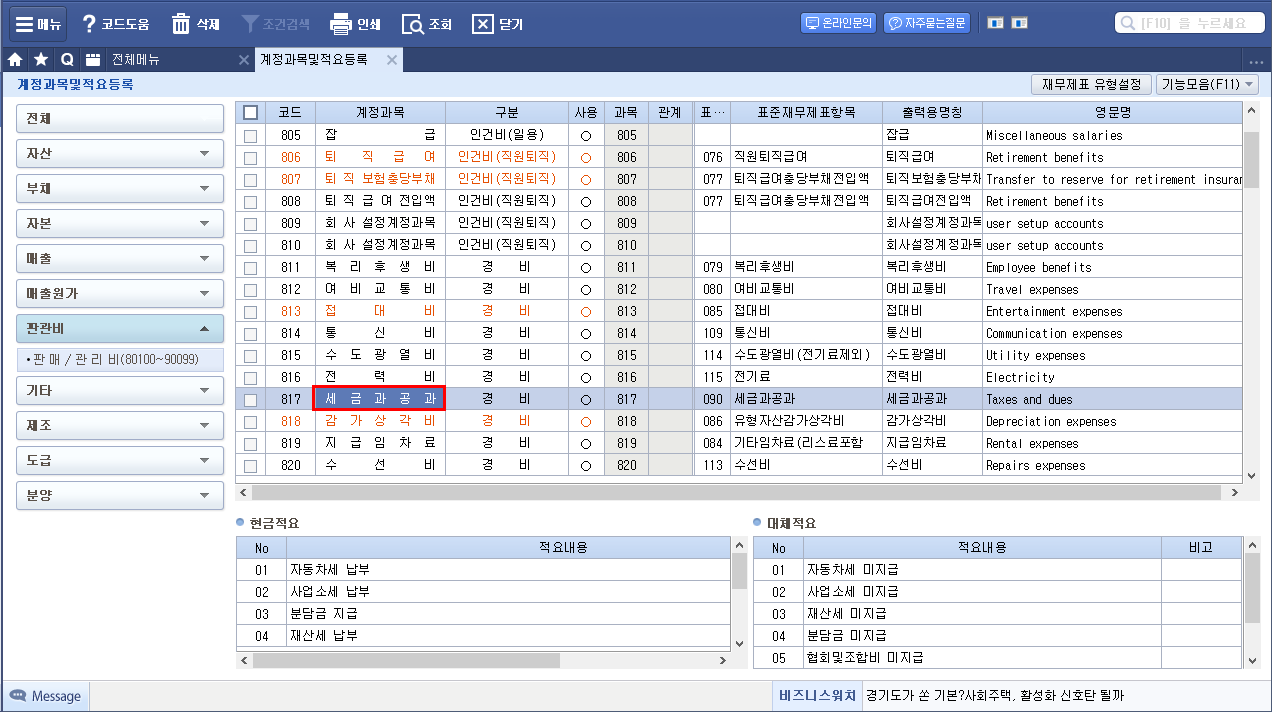Click the 조회 search icon
The height and width of the screenshot is (712, 1272).
[x=412, y=24]
